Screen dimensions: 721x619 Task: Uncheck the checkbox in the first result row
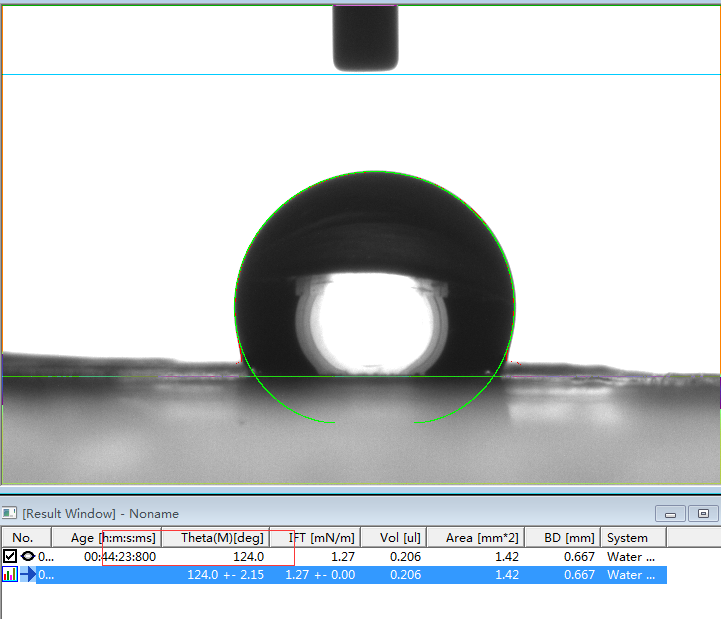[10, 556]
